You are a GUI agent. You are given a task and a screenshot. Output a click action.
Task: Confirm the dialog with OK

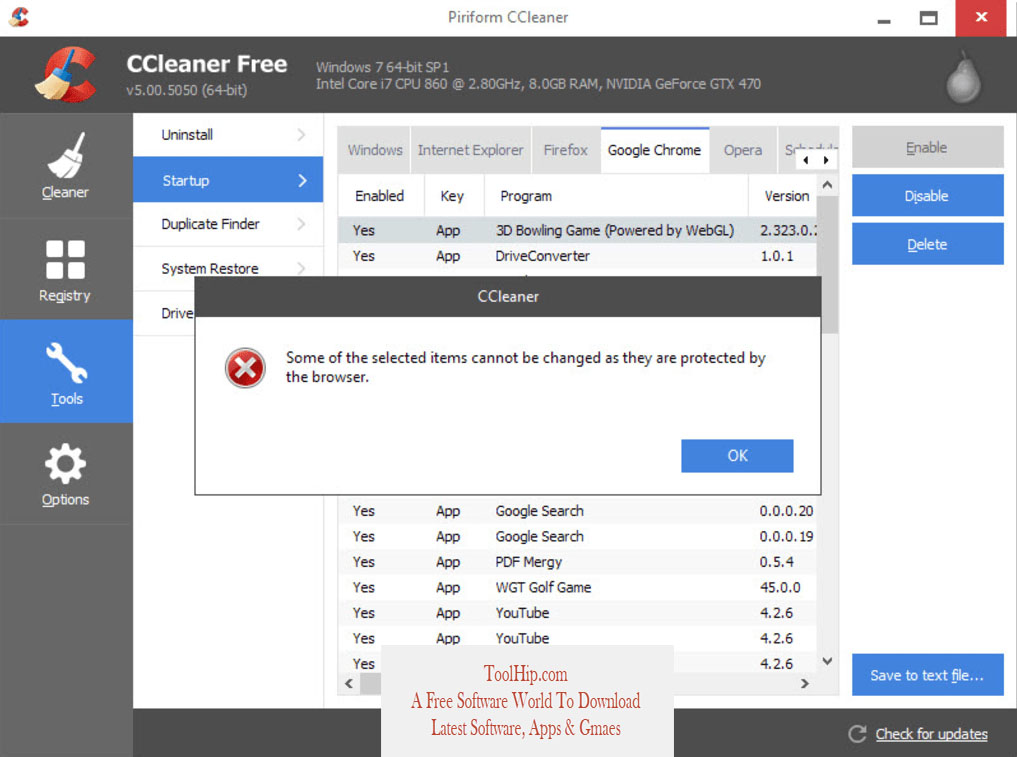(x=737, y=455)
